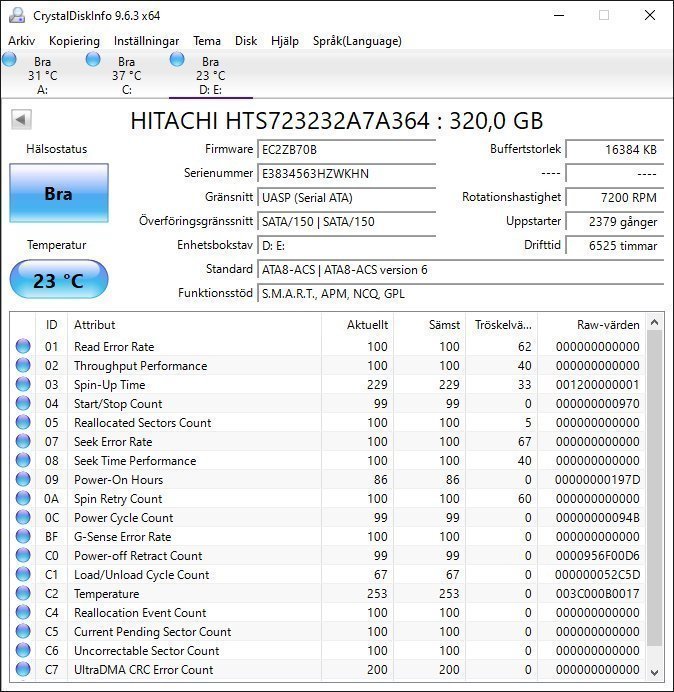This screenshot has width=674, height=692.
Task: Click status orb for disk D: E:
Action: (177, 59)
